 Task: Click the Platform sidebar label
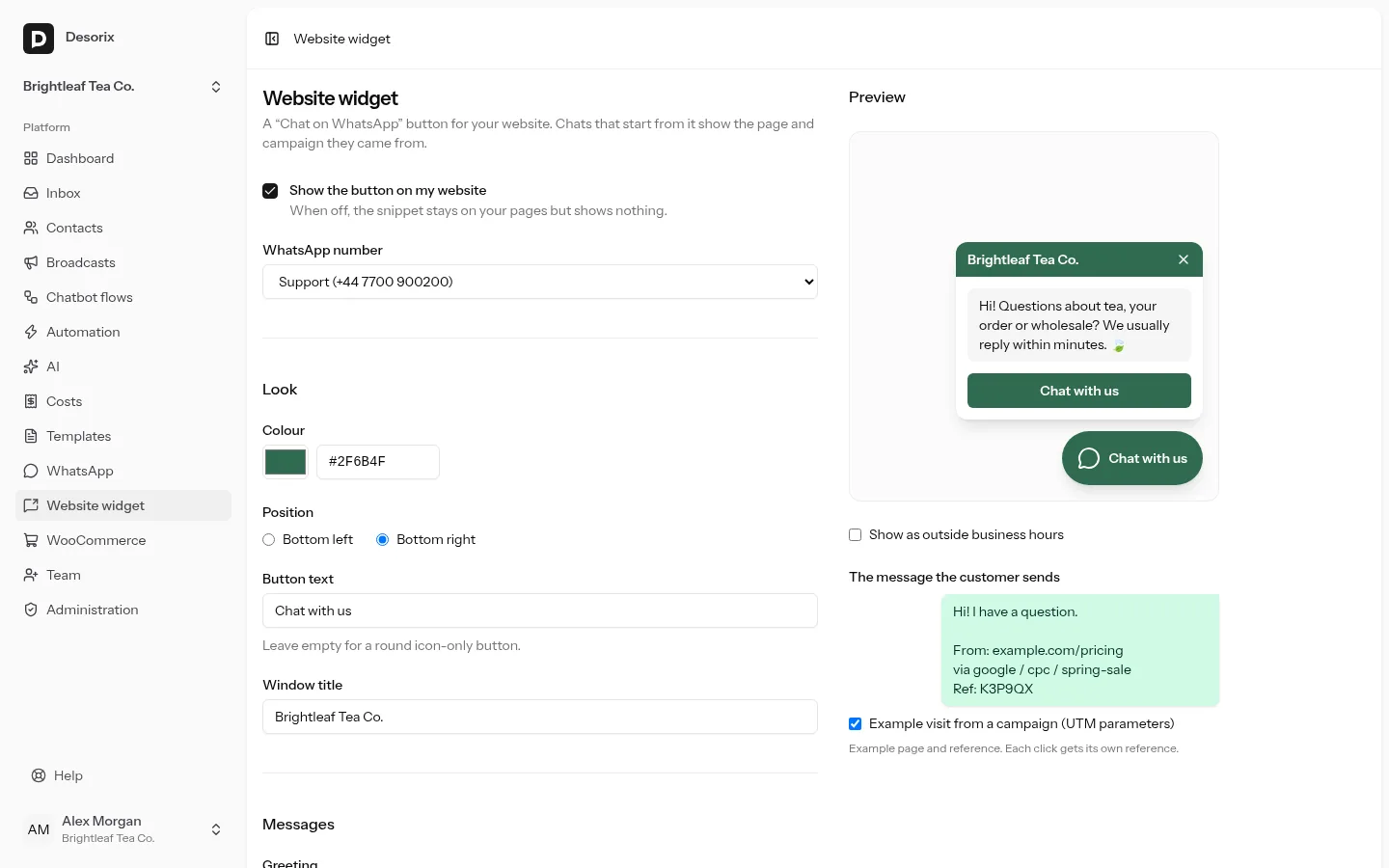click(46, 127)
